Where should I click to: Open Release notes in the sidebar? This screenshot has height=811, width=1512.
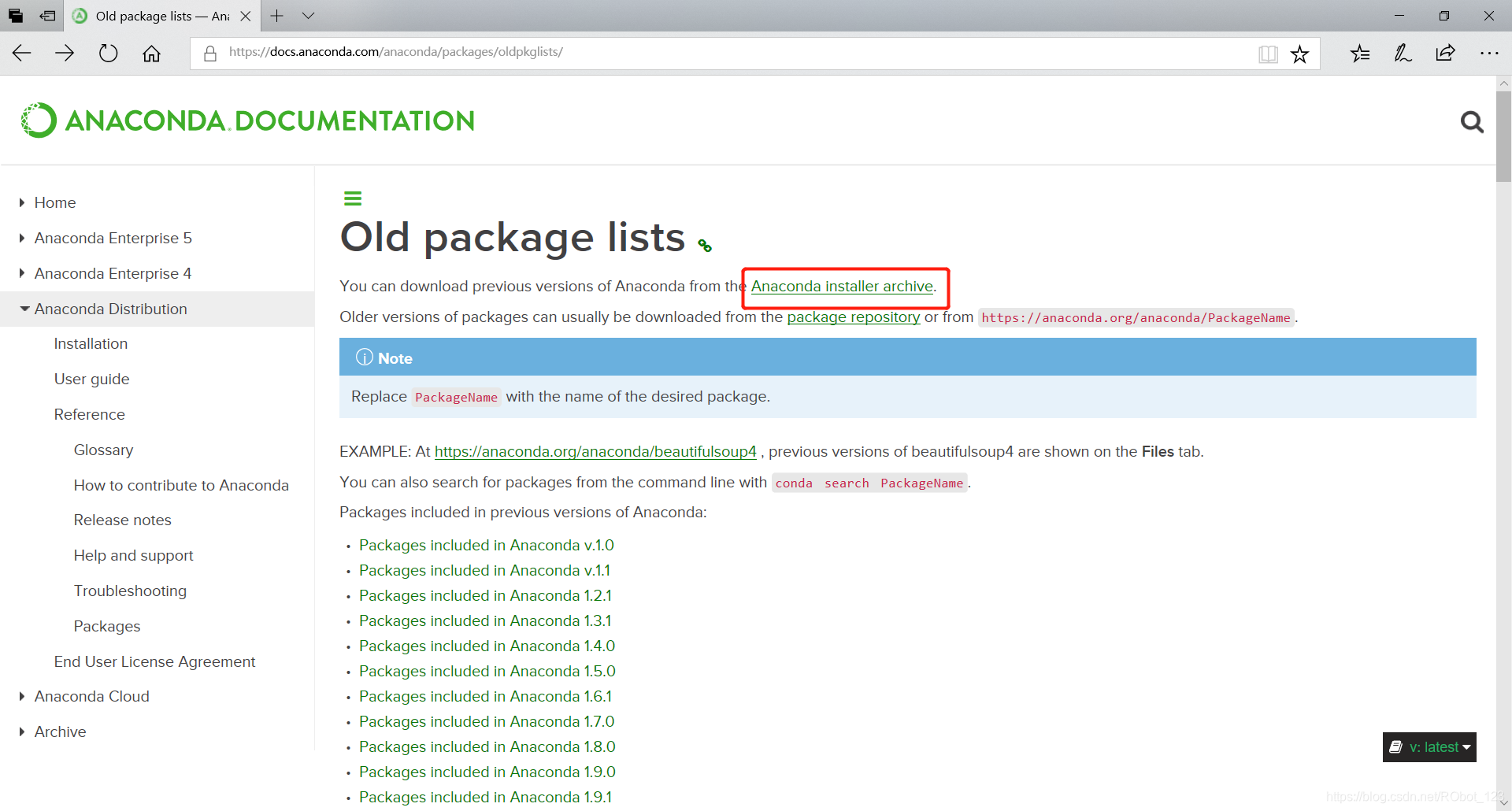pyautogui.click(x=122, y=520)
